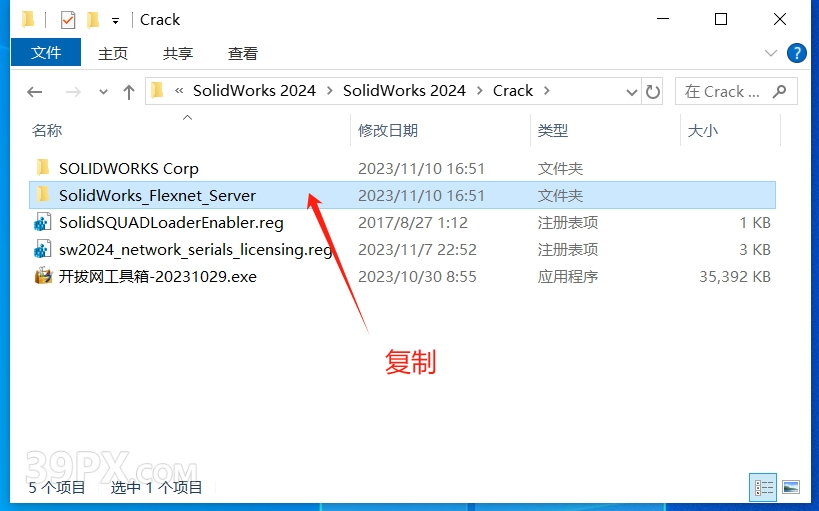Click the Back navigation arrow
819x511 pixels.
coord(34,92)
